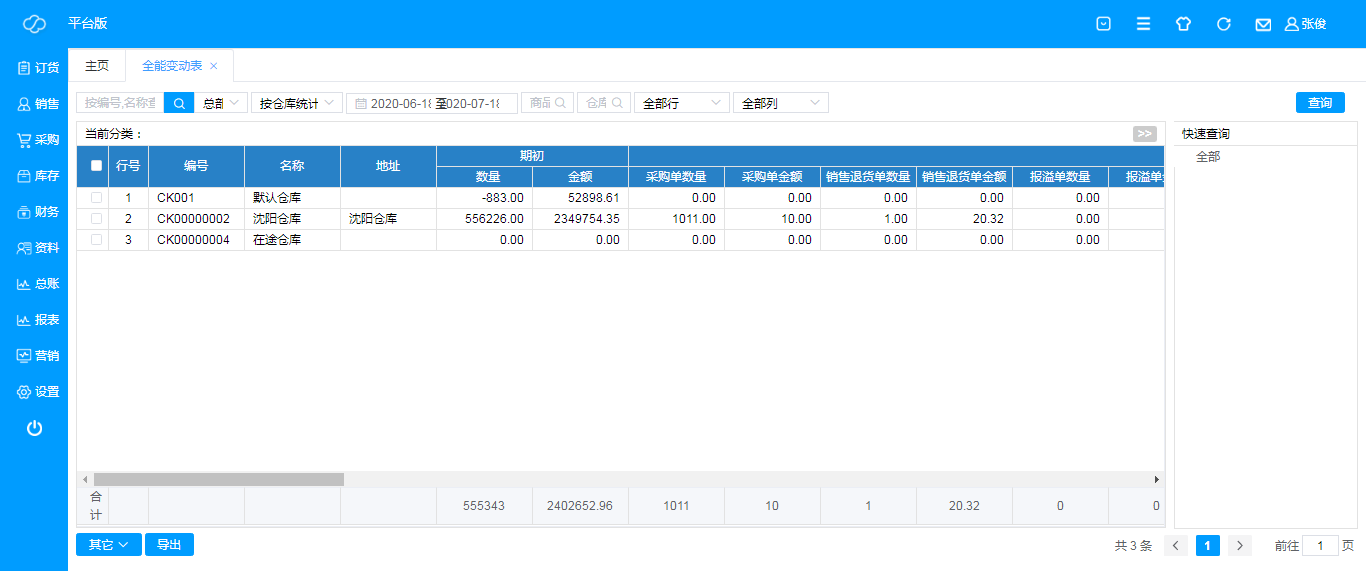Viewport: 1366px width, 571px height.
Task: Go to previous page arrow
Action: pyautogui.click(x=1176, y=546)
